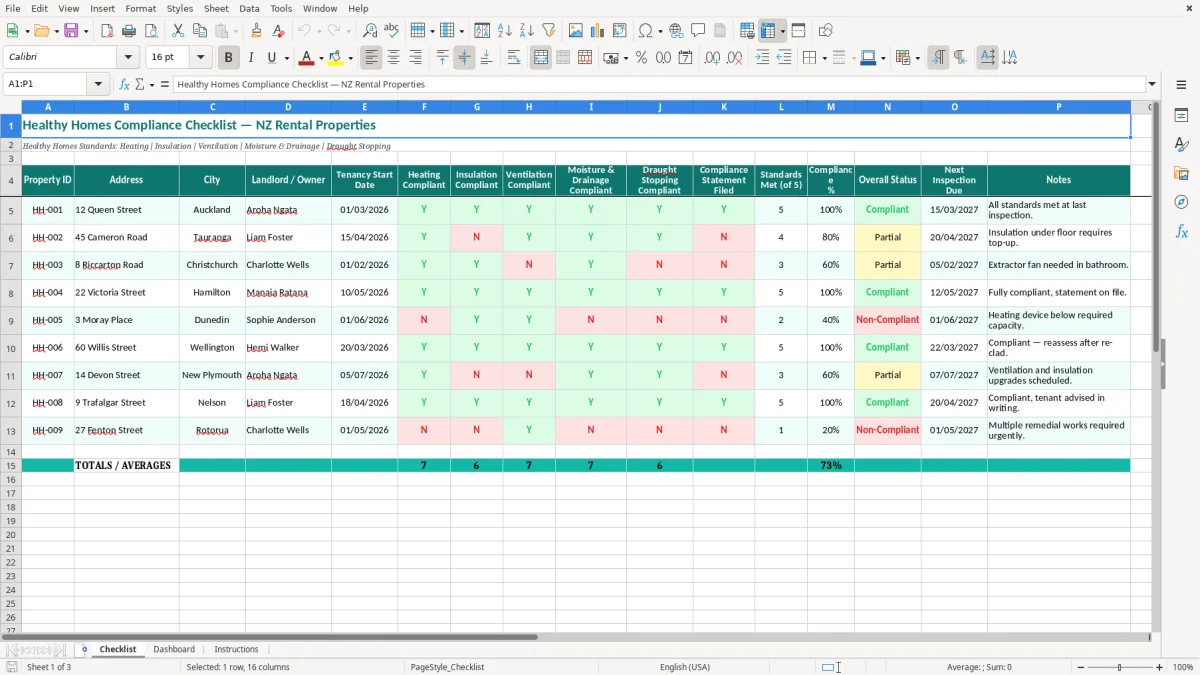This screenshot has height=675, width=1200.
Task: Click the Print icon
Action: coord(129,31)
